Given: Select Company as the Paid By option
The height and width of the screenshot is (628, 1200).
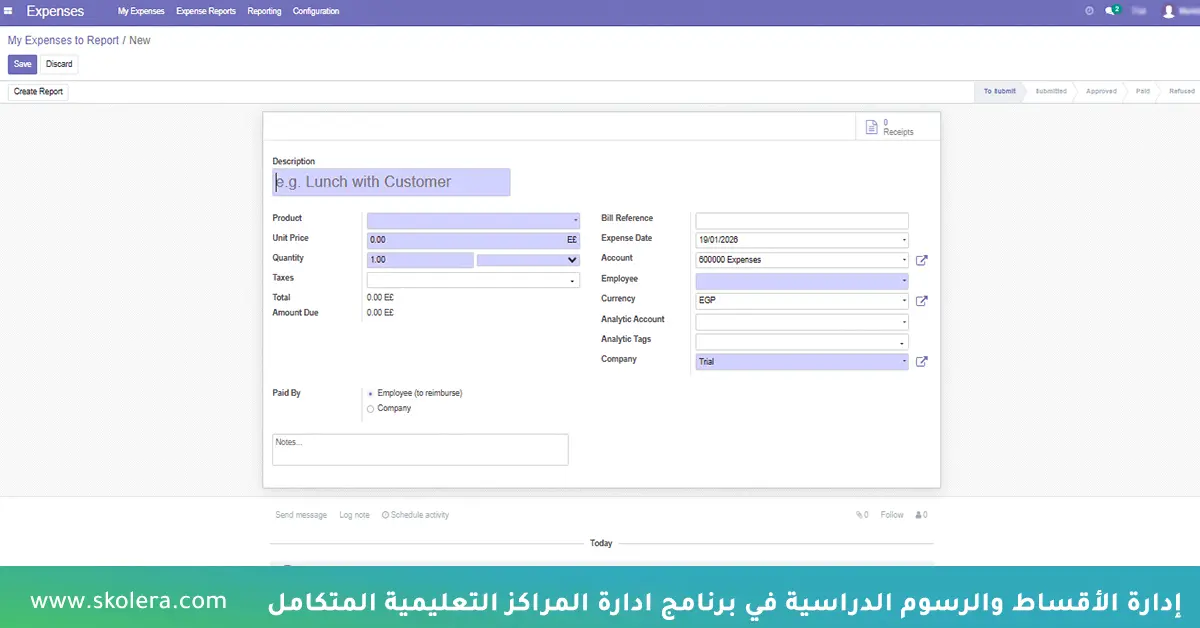Looking at the screenshot, I should (370, 408).
